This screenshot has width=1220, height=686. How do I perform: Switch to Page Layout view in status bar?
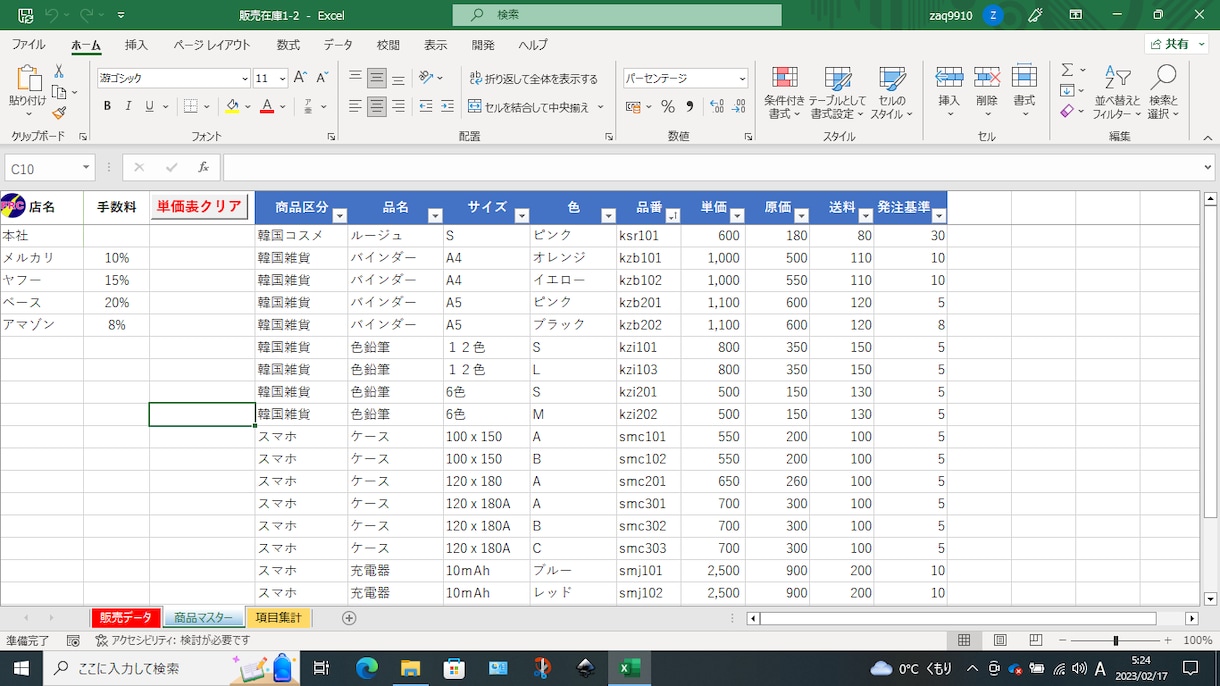[1000, 640]
